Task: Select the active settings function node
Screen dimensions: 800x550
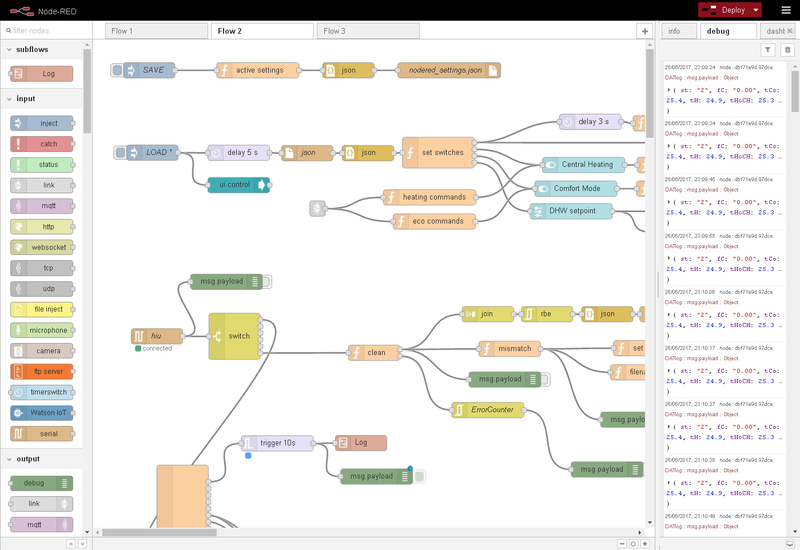Action: (x=258, y=70)
